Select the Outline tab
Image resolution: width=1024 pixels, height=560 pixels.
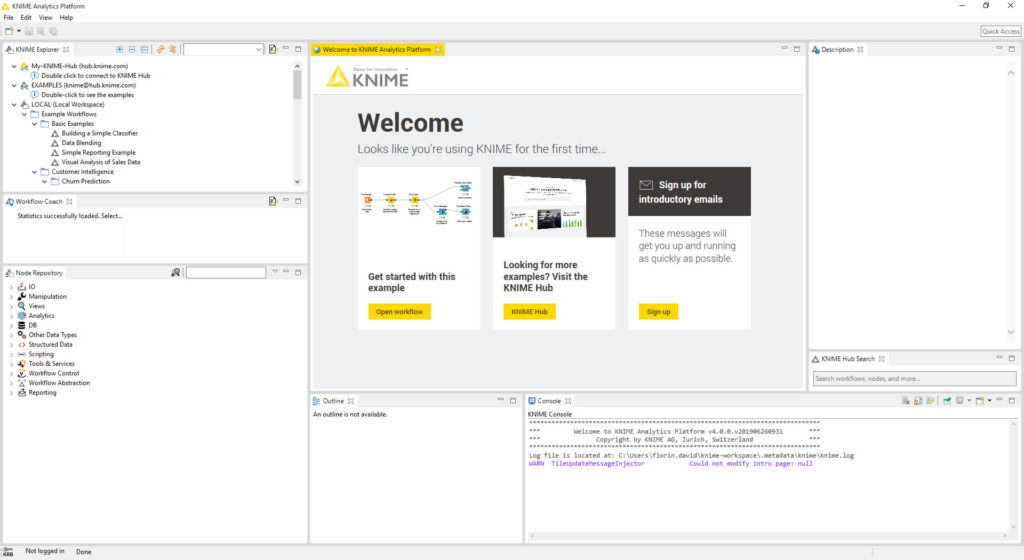[333, 401]
